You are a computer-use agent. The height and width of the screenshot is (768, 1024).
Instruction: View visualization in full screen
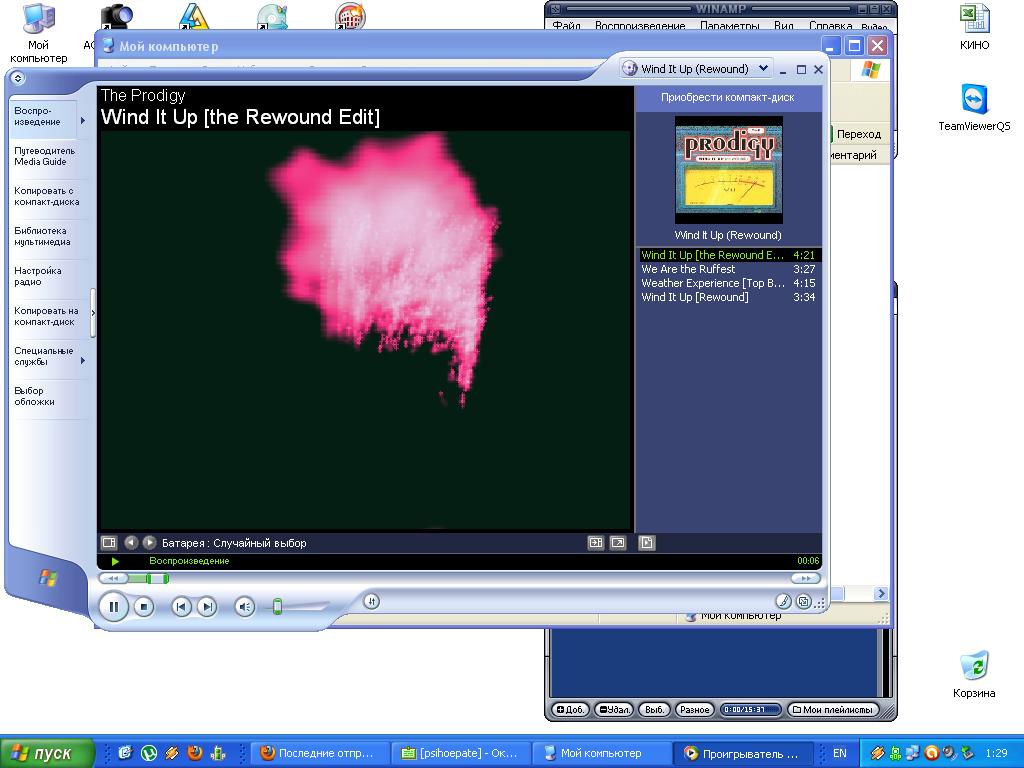(x=618, y=543)
